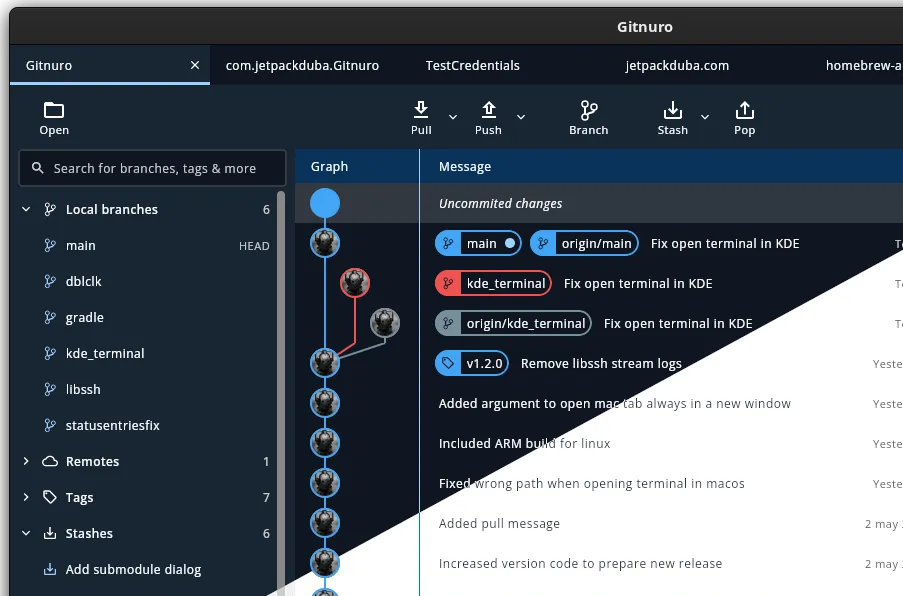This screenshot has width=903, height=596.
Task: Switch to the TestCredentials tab
Action: [472, 66]
